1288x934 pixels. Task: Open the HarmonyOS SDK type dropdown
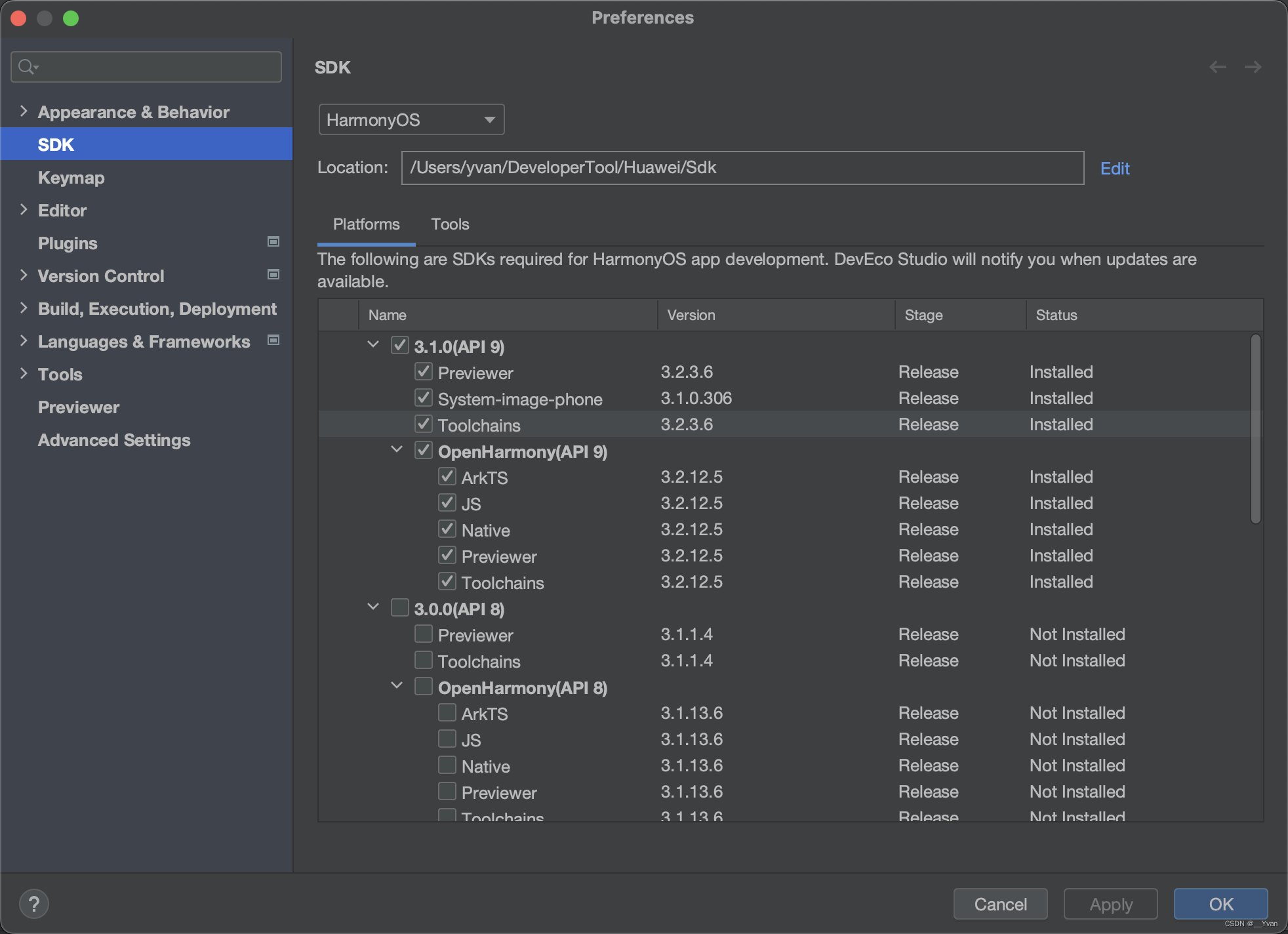(411, 120)
